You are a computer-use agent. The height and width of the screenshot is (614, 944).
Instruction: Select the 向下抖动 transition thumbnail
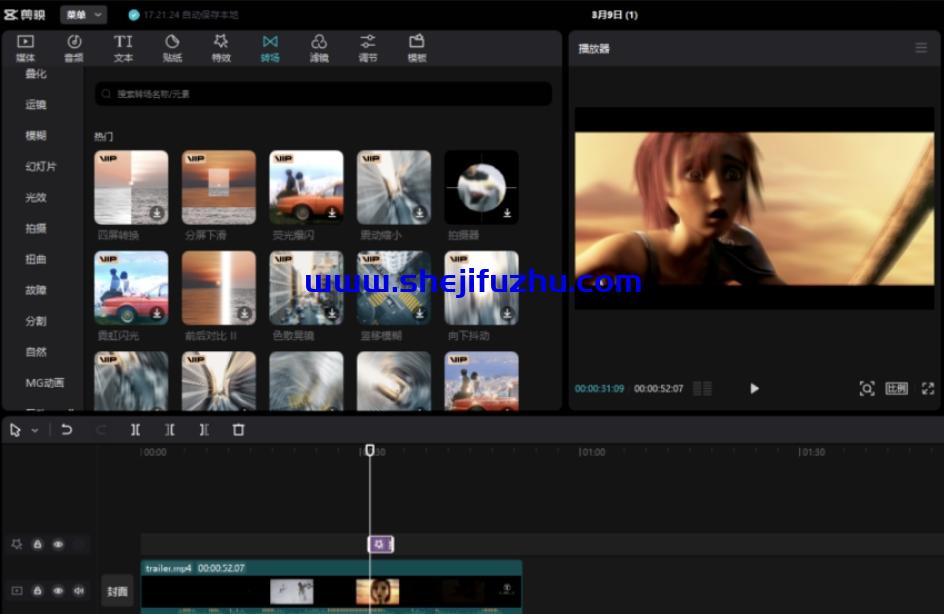tap(481, 288)
